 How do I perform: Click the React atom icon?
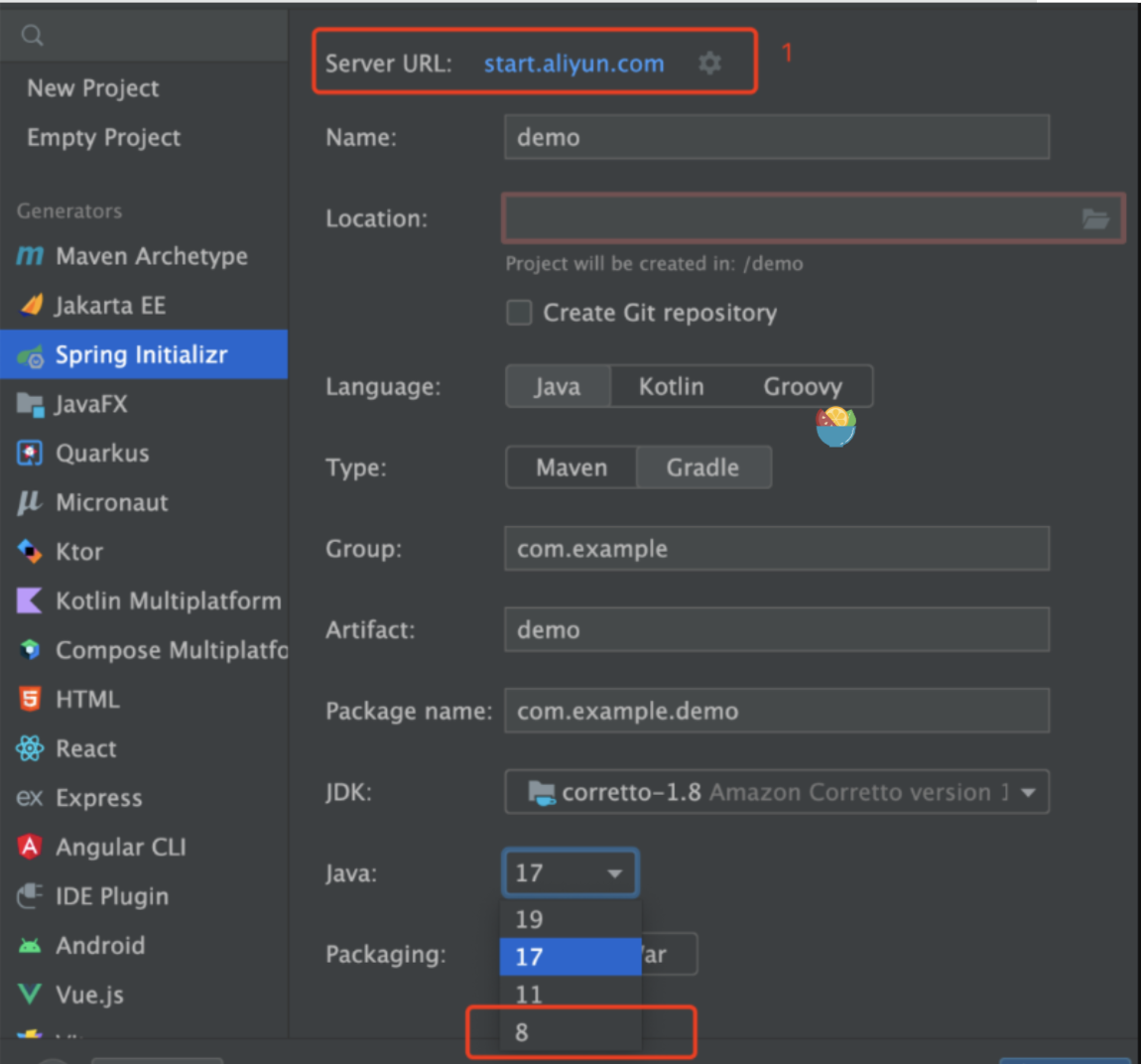point(30,748)
